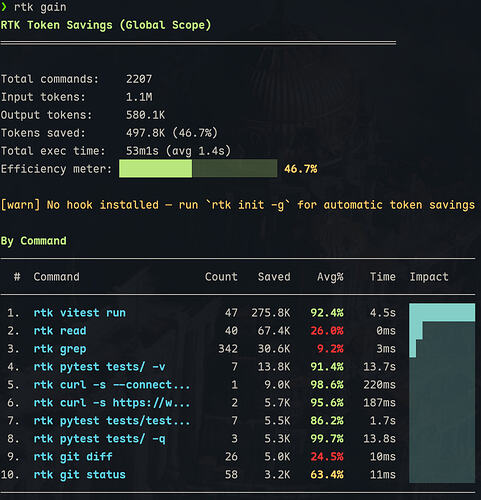The height and width of the screenshot is (500, 481).
Task: Click the 'Saved' column header
Action: [x=274, y=277]
